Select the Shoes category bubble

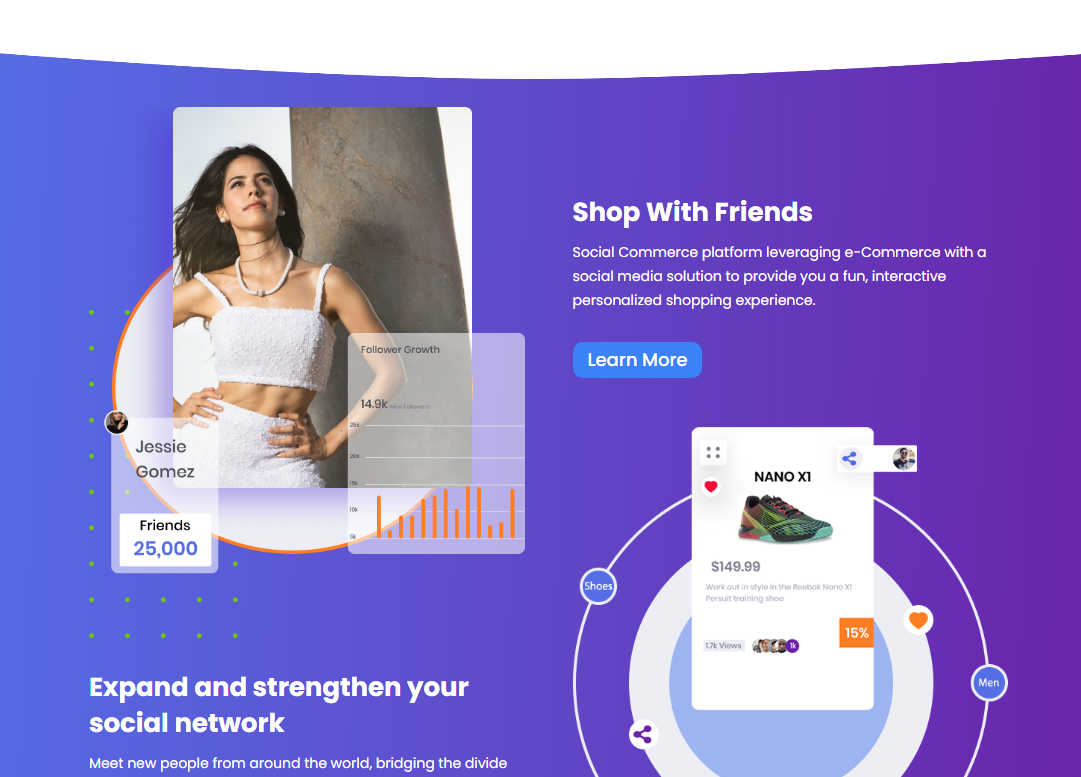pos(598,586)
